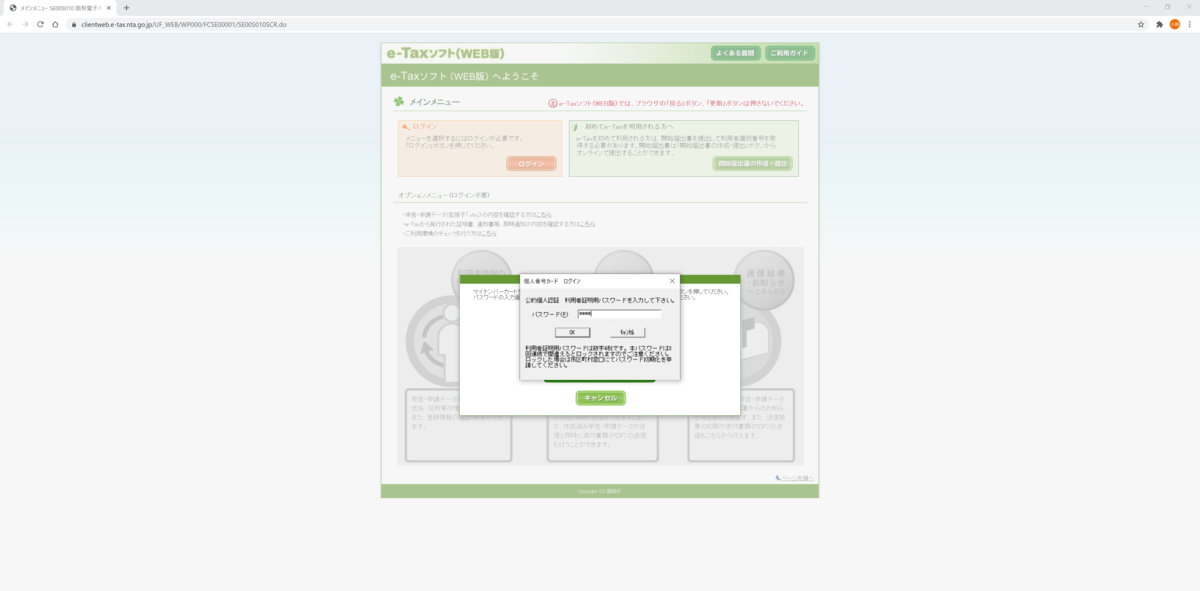Go to the browser home icon
Viewport: 1200px width, 591px height.
56,24
